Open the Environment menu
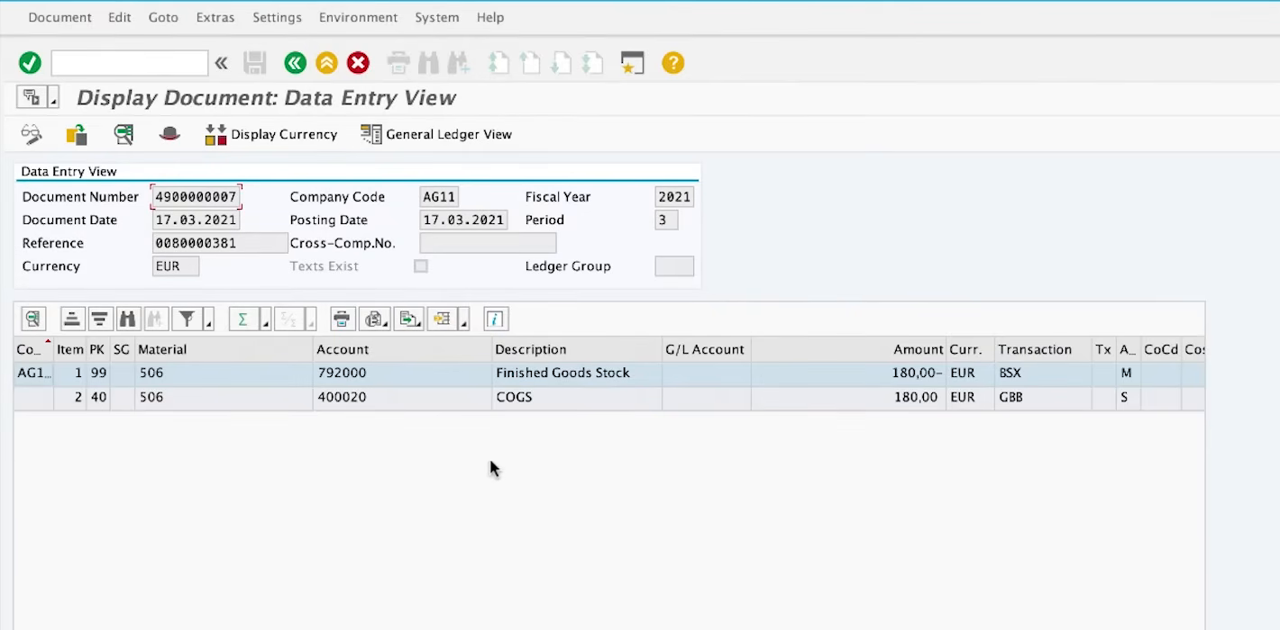 tap(358, 17)
